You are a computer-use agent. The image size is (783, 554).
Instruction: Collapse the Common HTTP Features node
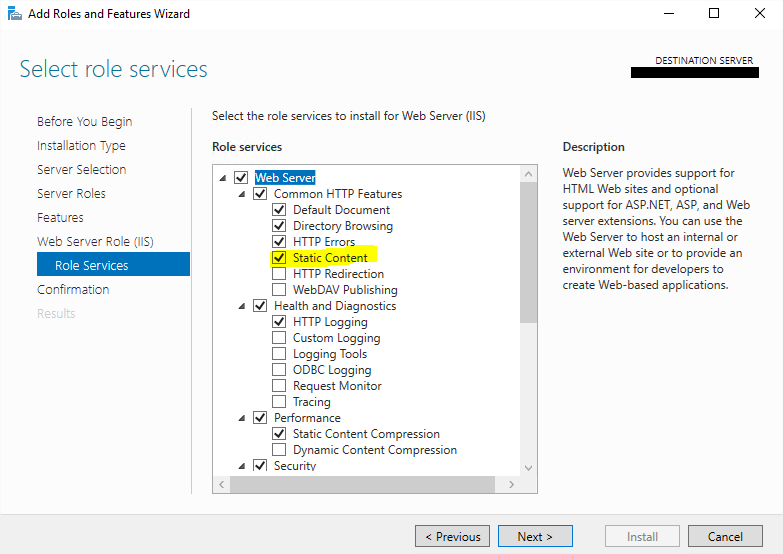[x=241, y=194]
